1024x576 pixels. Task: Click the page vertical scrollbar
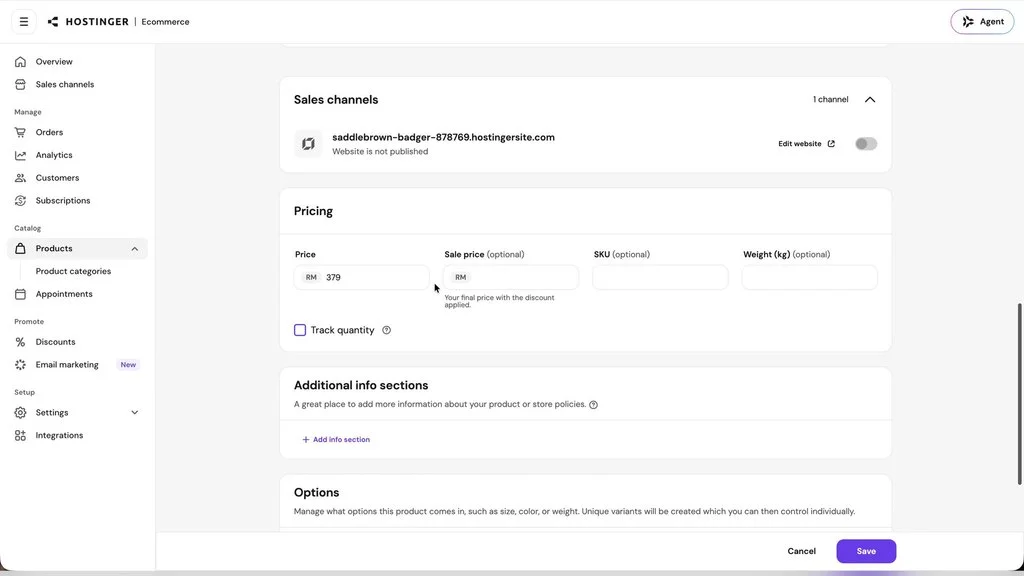point(1019,394)
